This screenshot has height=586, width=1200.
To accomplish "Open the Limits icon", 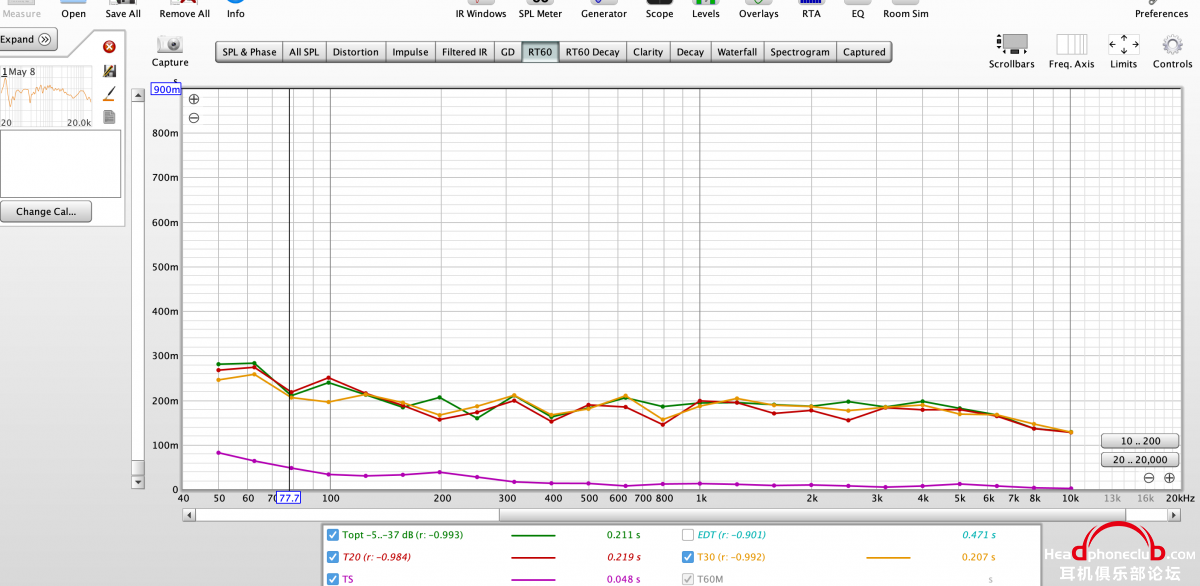I will click(1124, 45).
